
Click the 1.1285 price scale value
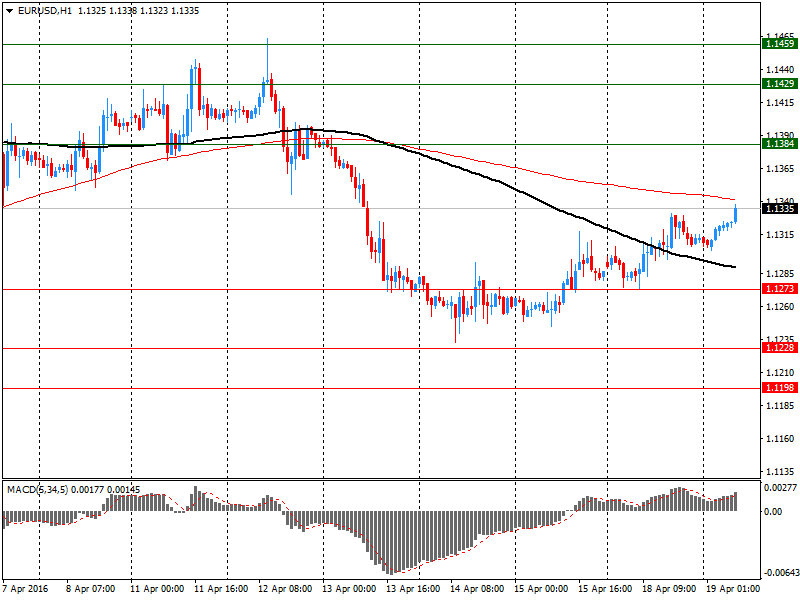coord(780,273)
